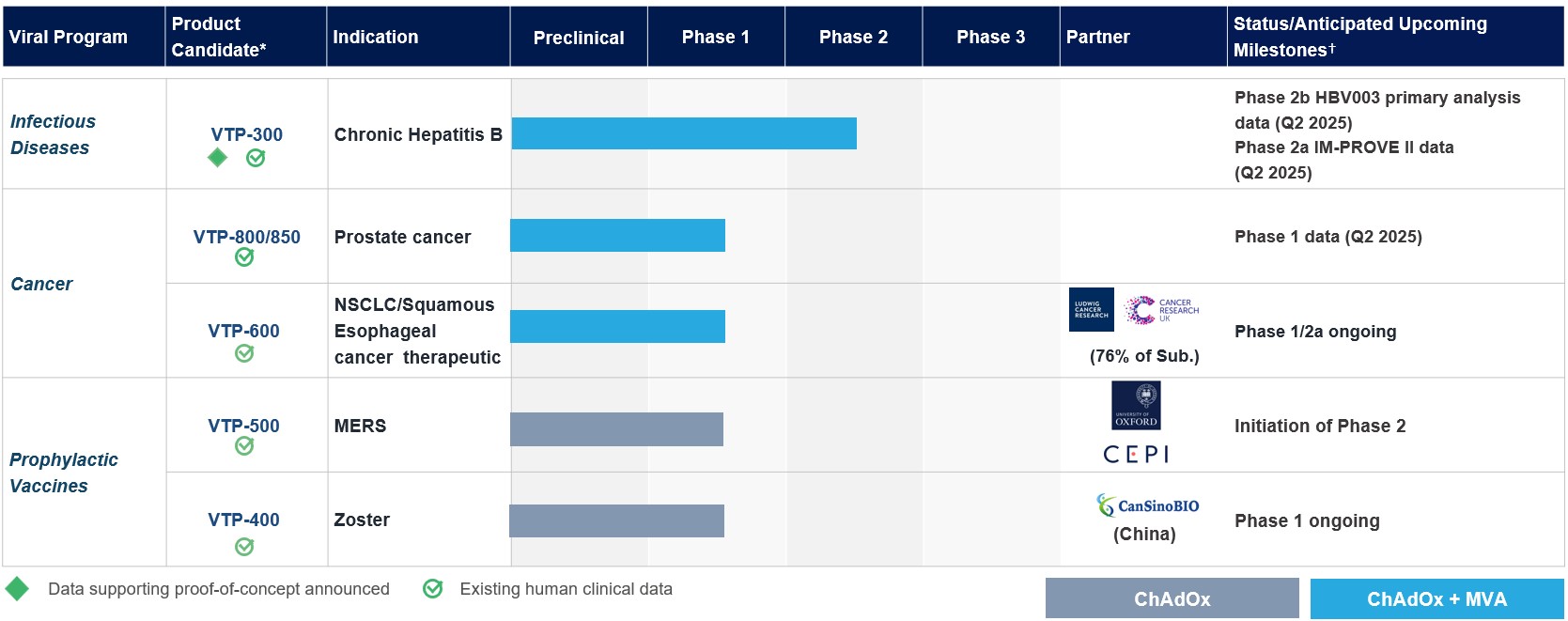Select the Preclinical column header
This screenshot has height=621, width=1568.
(x=579, y=38)
